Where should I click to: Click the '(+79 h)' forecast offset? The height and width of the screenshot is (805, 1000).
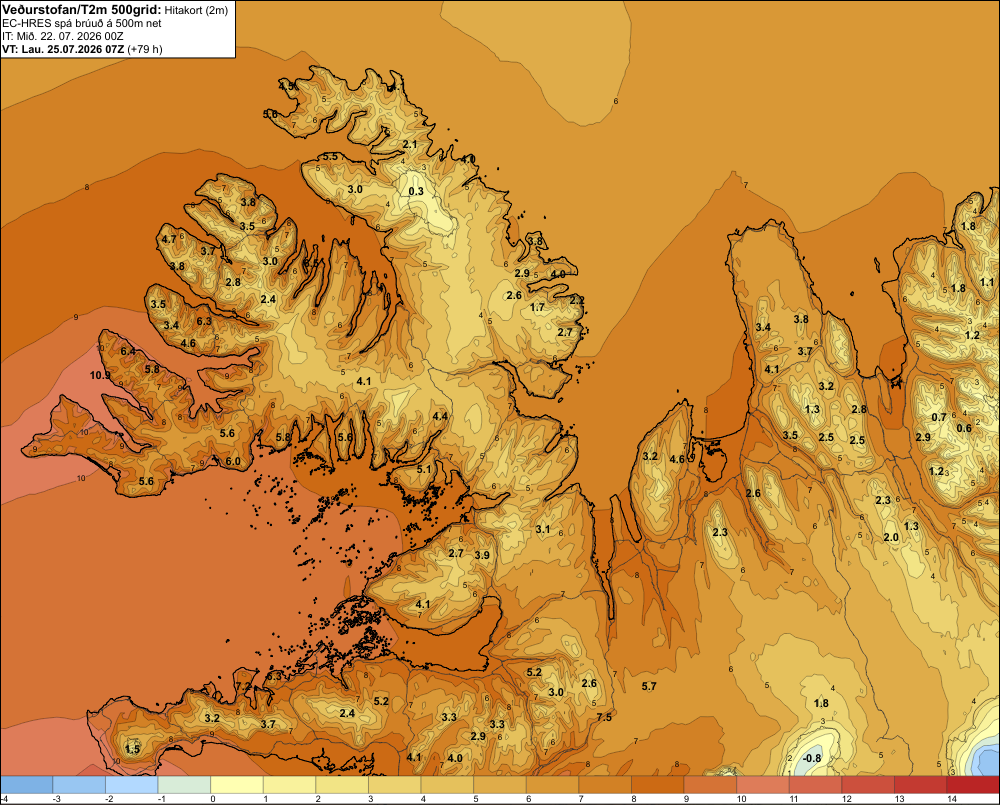point(145,49)
